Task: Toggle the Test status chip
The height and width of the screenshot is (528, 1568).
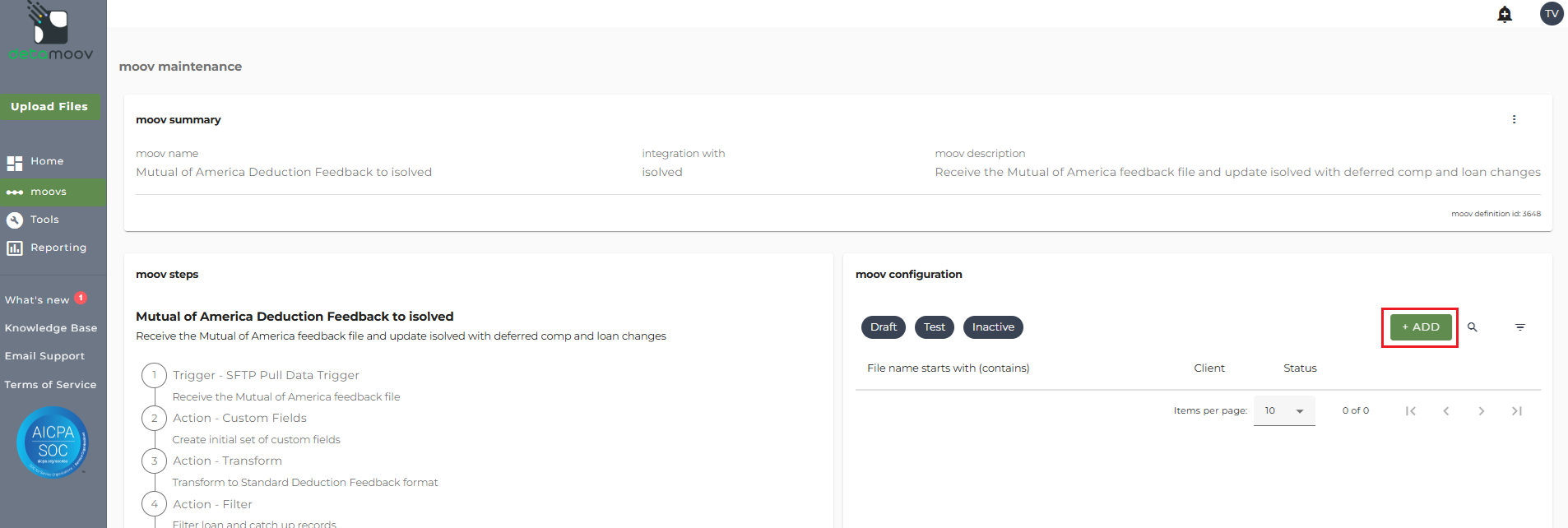Action: point(935,327)
